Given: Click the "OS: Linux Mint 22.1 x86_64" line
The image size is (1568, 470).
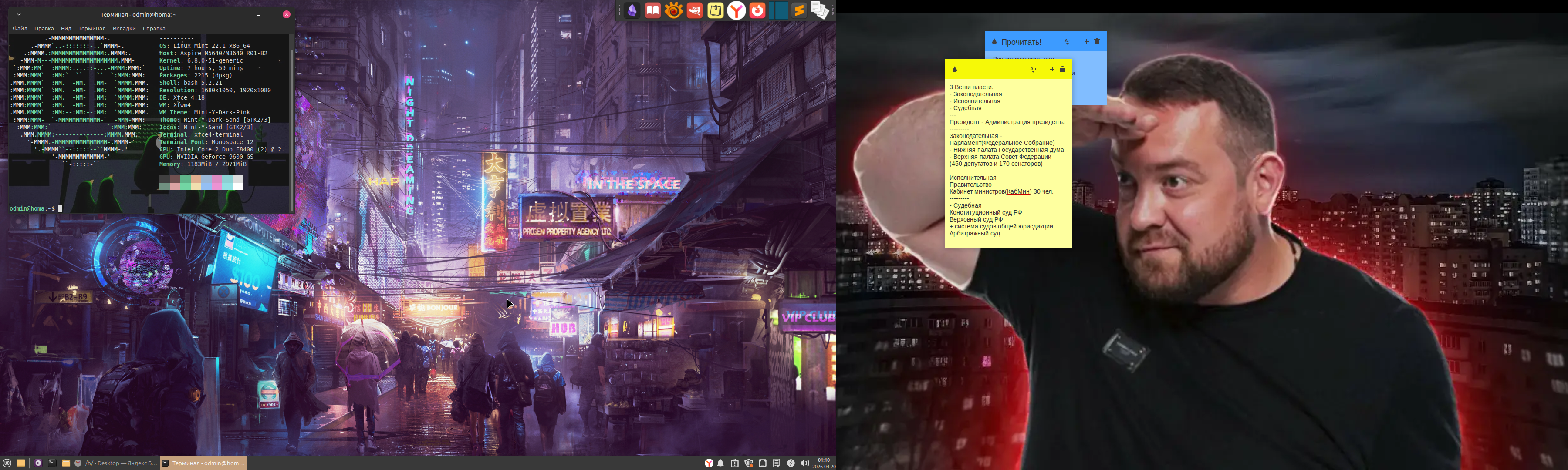Looking at the screenshot, I should click(205, 46).
